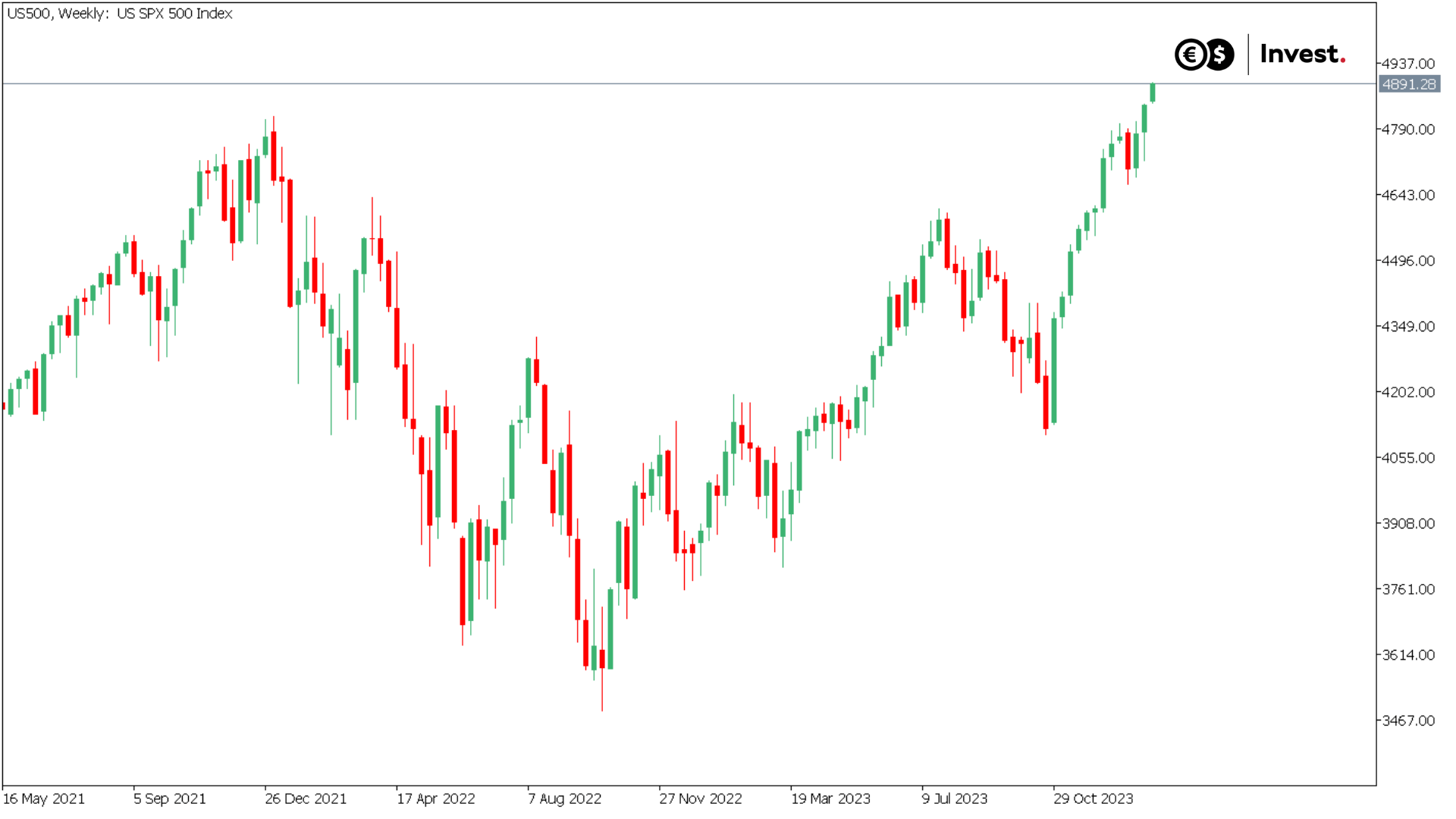Click the 4349.00 price axis label
Image resolution: width=1456 pixels, height=819 pixels.
point(1408,327)
